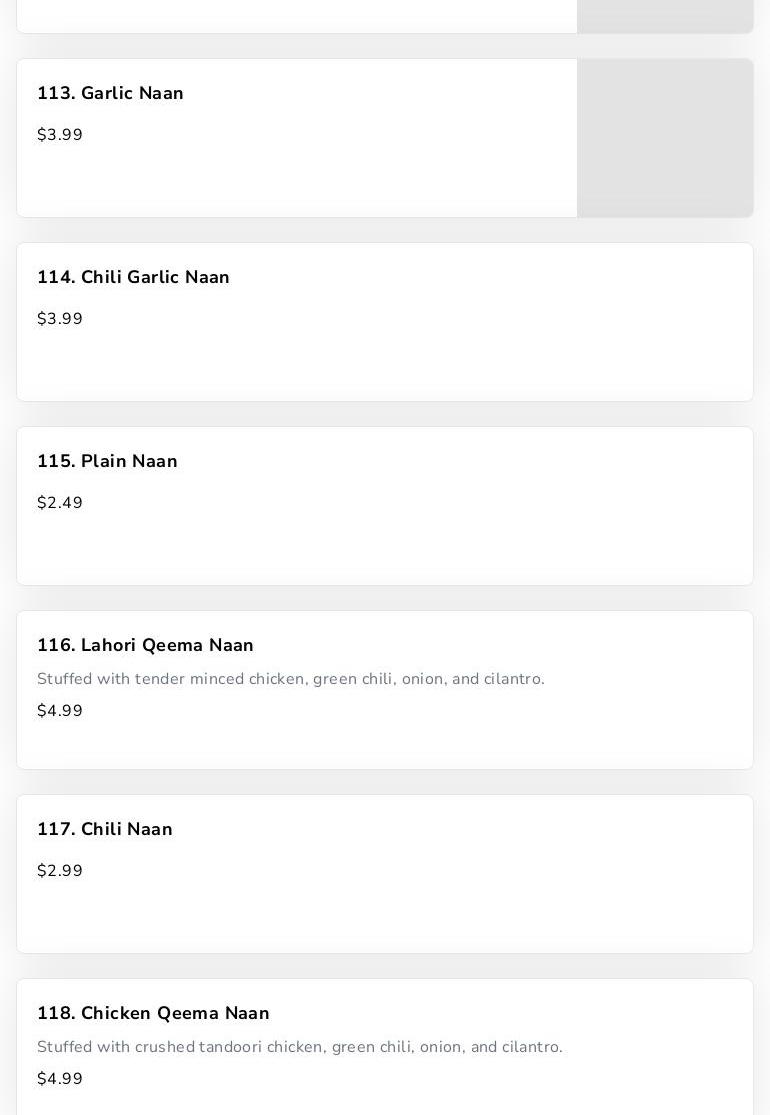Click the Lahori Qeema Naan minced chicken description

(290, 679)
